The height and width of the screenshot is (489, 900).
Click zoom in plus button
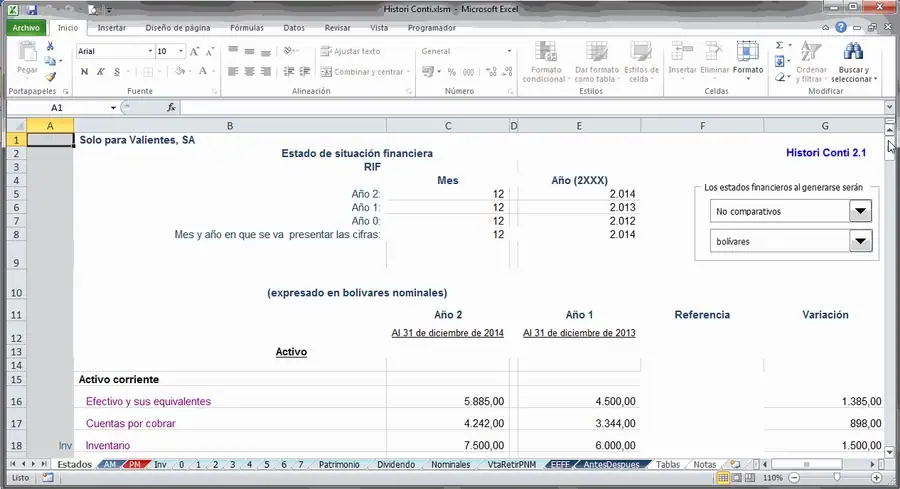[876, 478]
